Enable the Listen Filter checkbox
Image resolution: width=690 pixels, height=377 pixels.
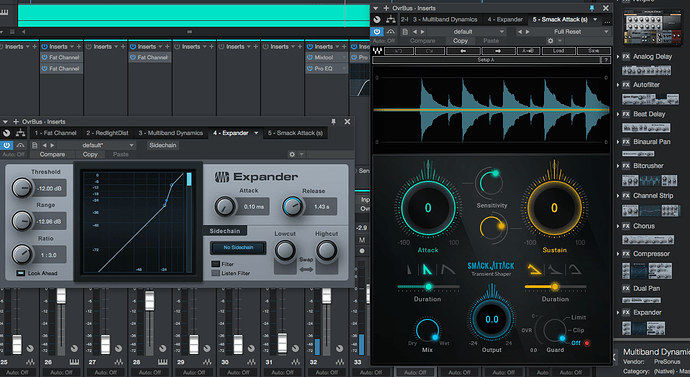point(215,273)
